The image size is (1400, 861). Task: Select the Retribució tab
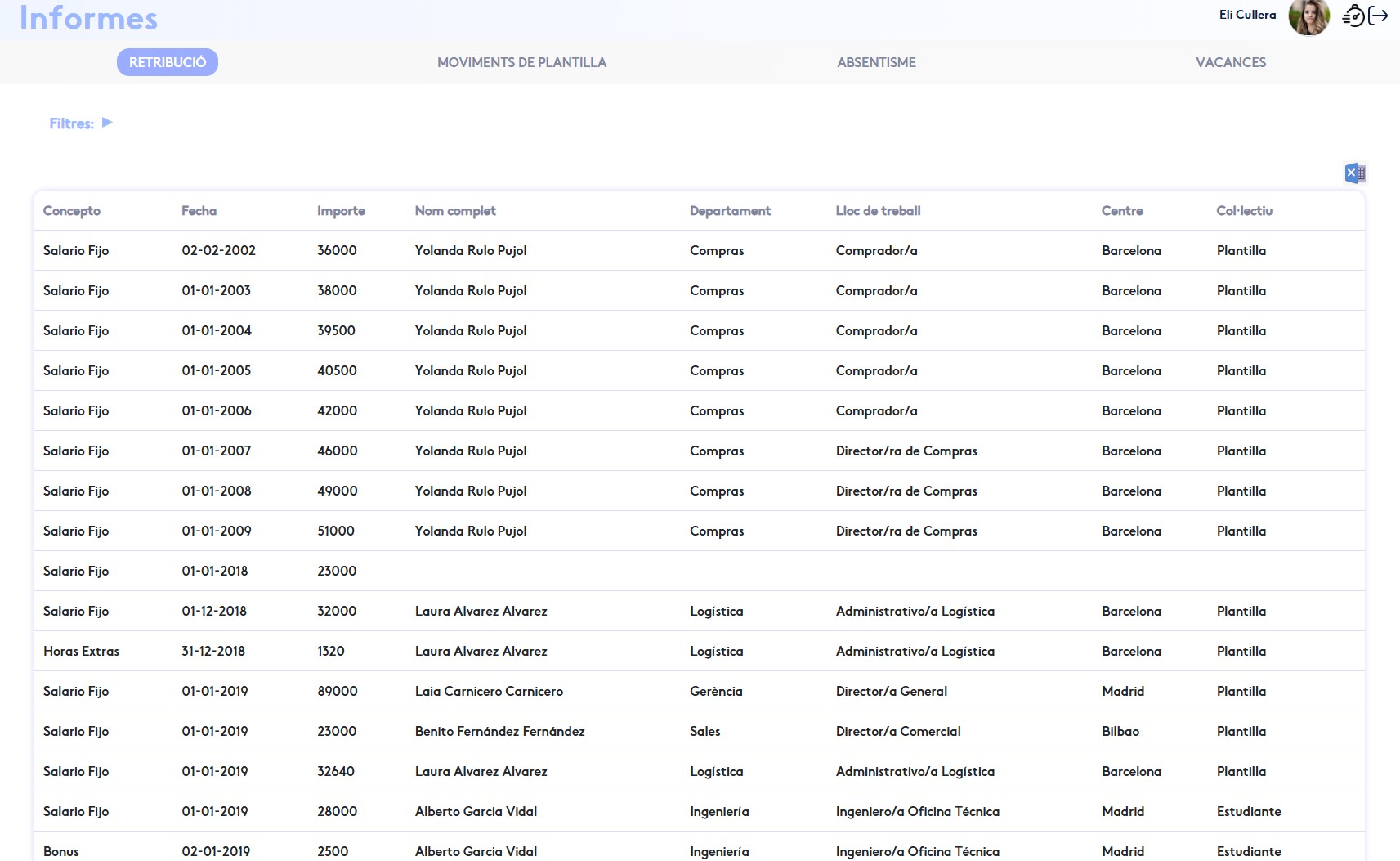coord(168,62)
